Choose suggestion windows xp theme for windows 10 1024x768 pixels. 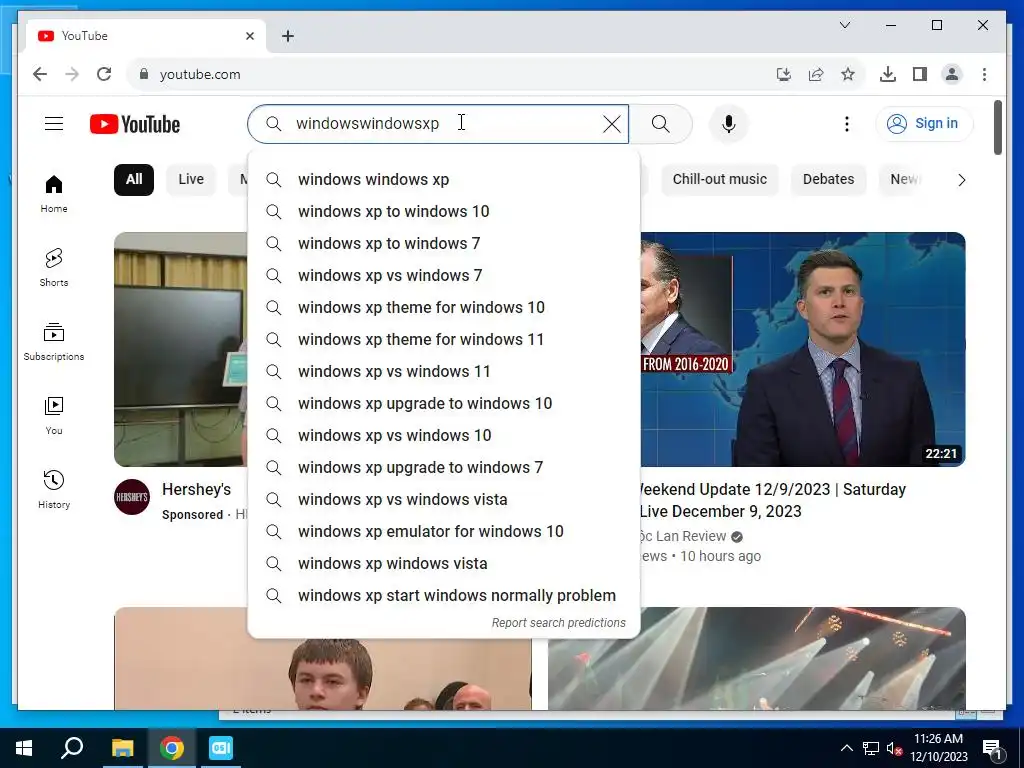coord(444,308)
